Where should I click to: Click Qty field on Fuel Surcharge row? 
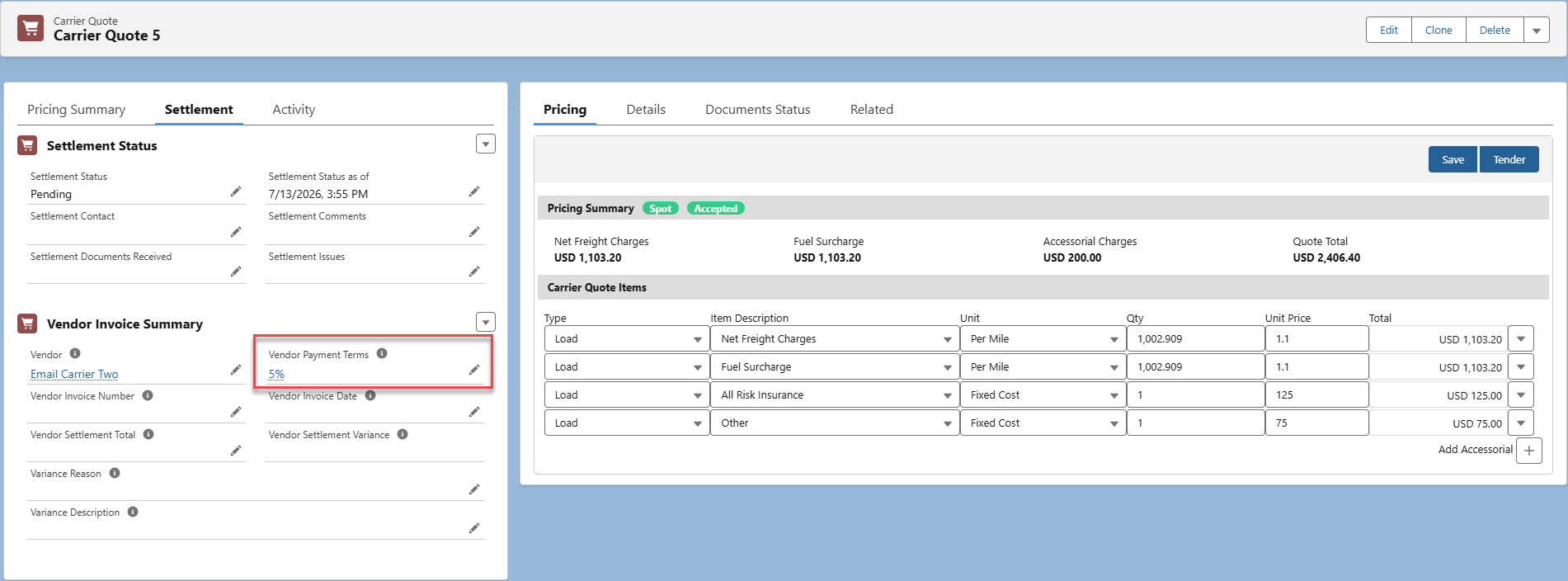tap(1195, 367)
